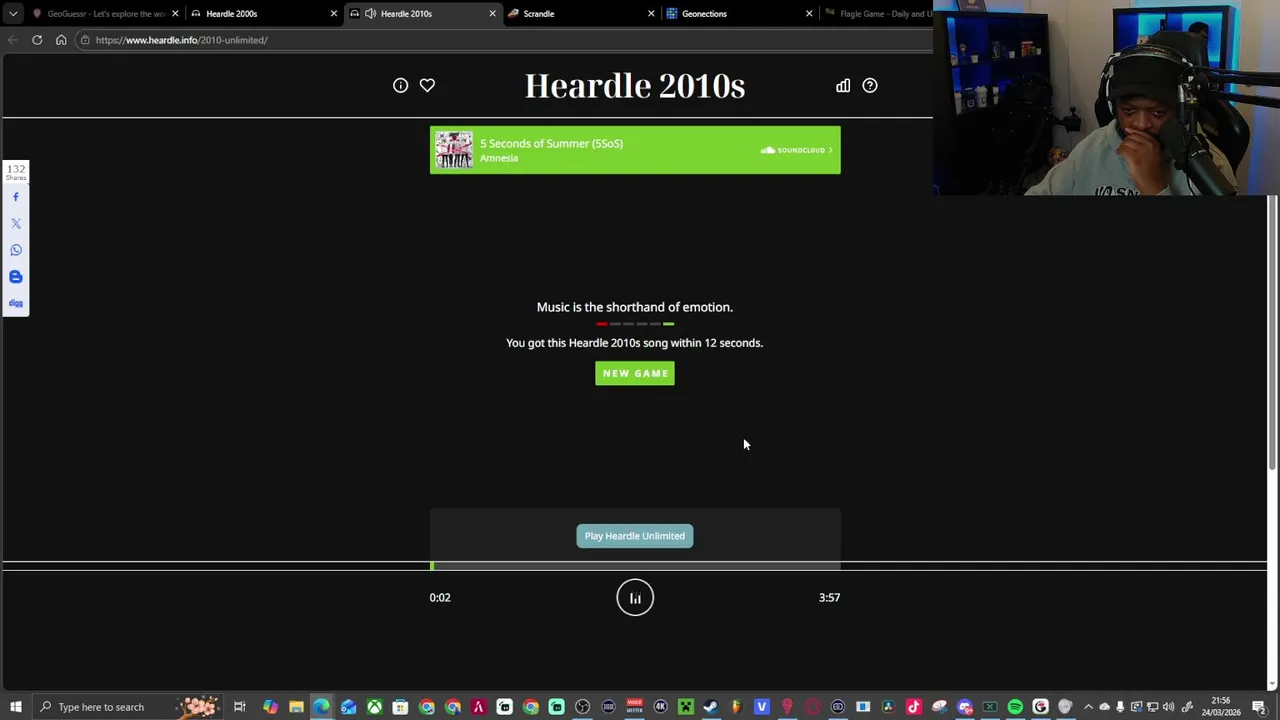This screenshot has height=720, width=1280.
Task: Open OBS Studio from the taskbar
Action: click(x=582, y=707)
